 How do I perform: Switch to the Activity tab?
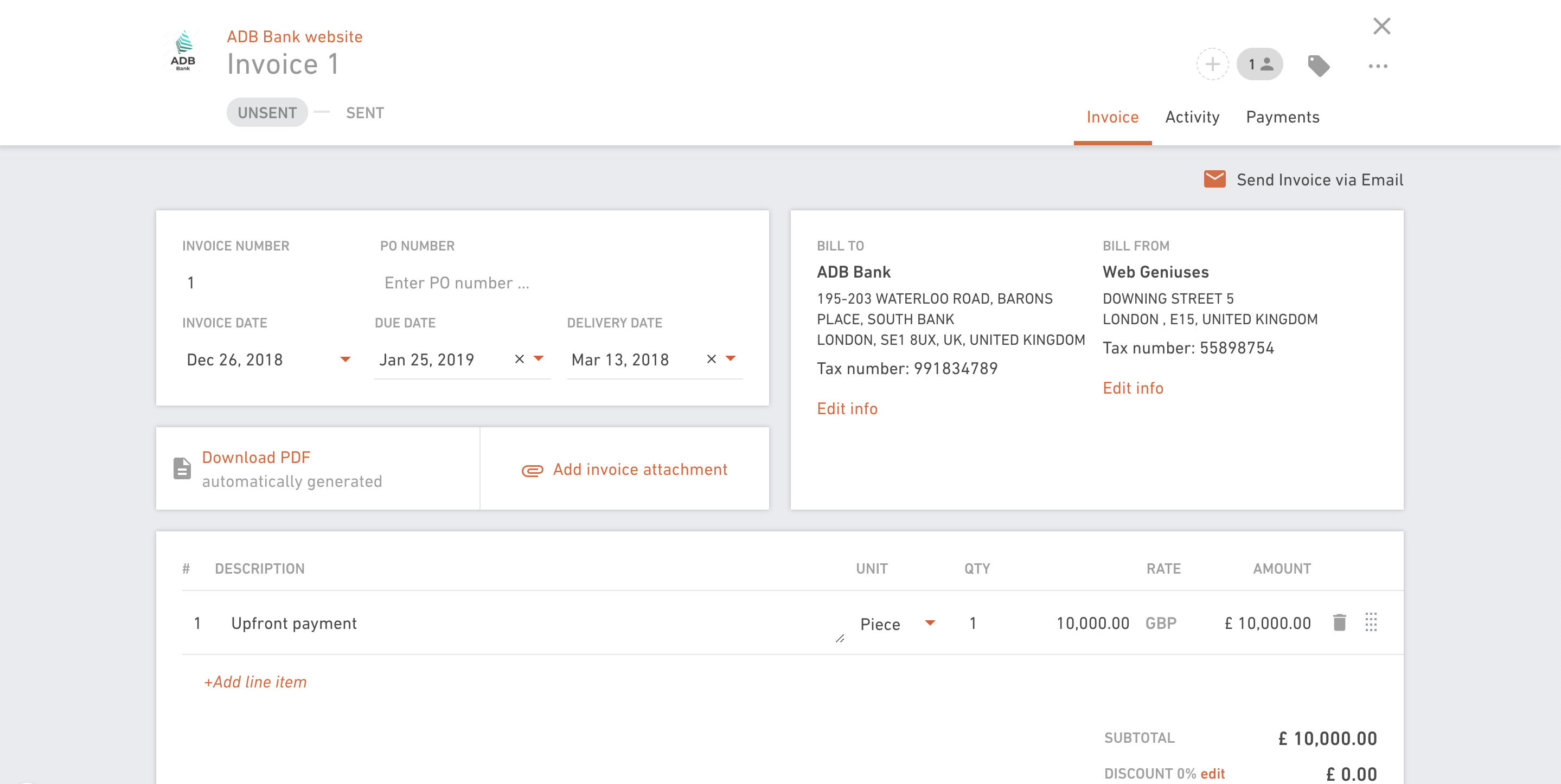(1192, 117)
